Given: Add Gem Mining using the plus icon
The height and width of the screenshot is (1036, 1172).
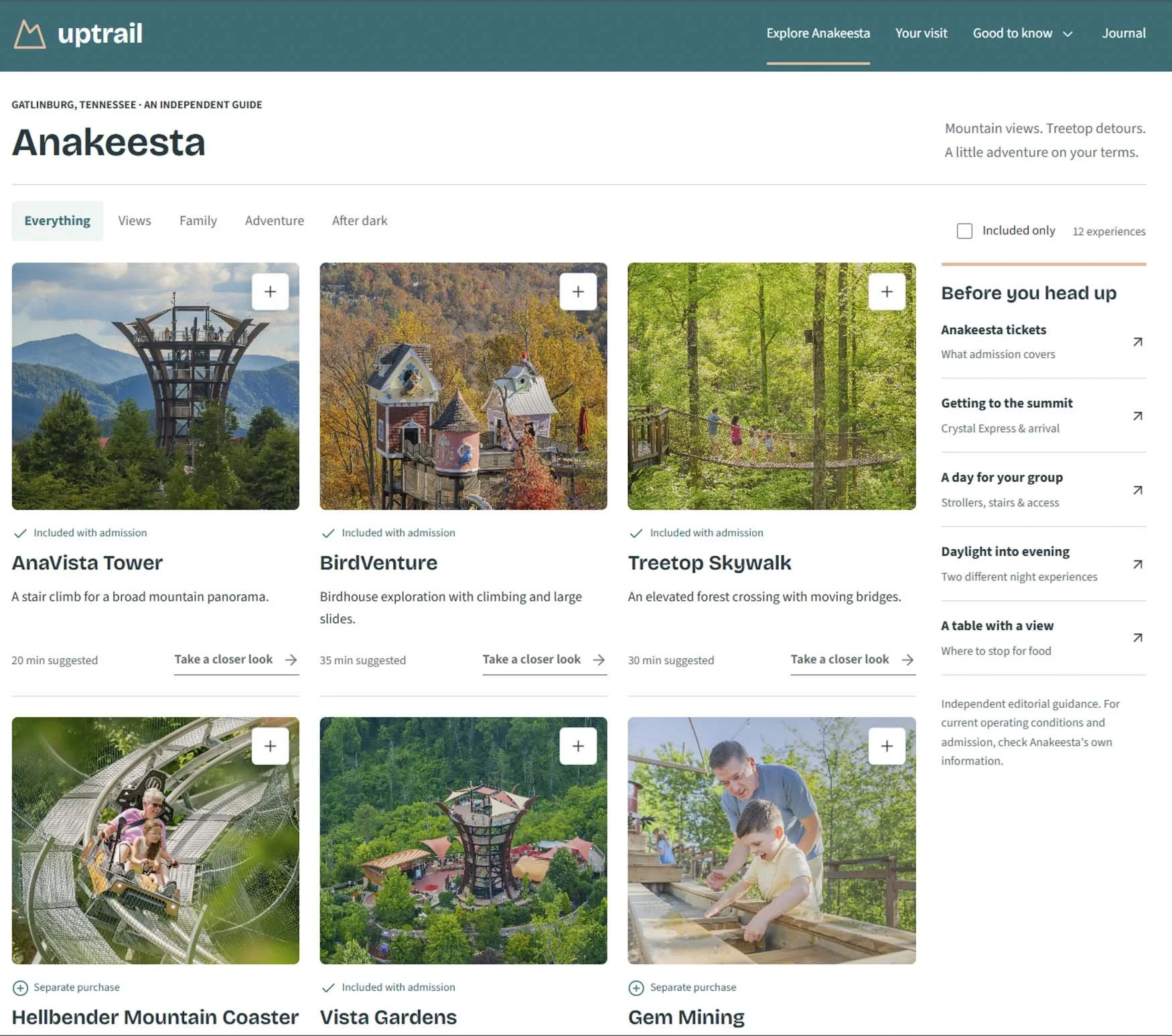Looking at the screenshot, I should (887, 746).
